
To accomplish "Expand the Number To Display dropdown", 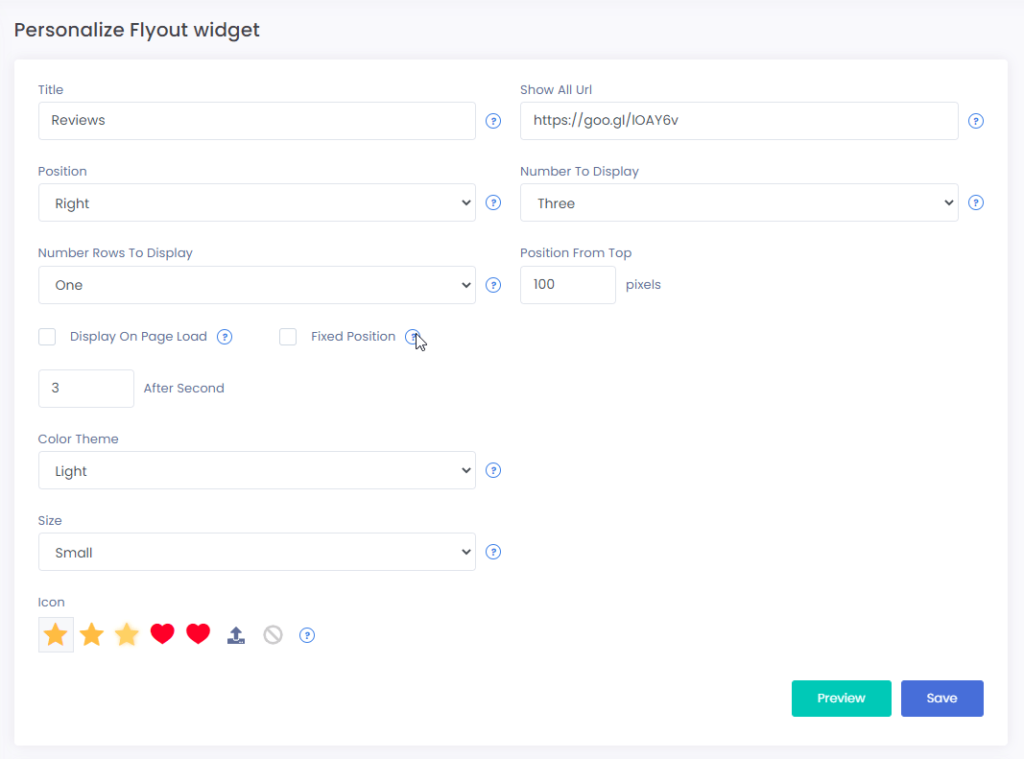I will [x=738, y=203].
